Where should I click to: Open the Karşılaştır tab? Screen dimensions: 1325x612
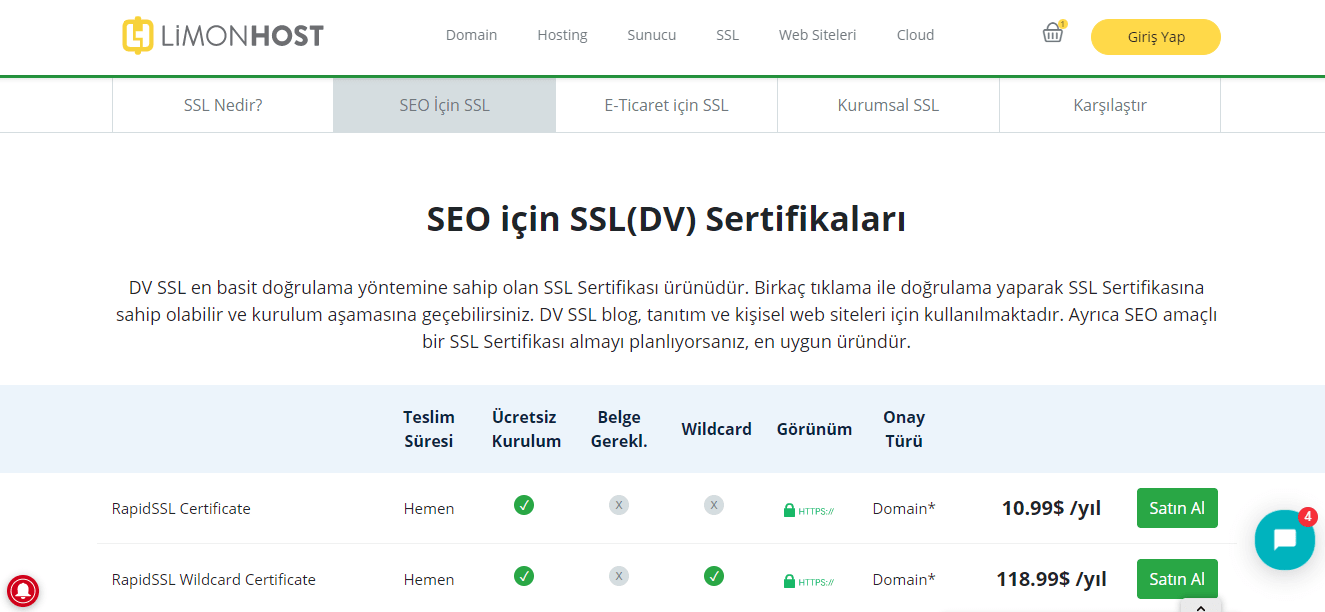pos(1110,105)
